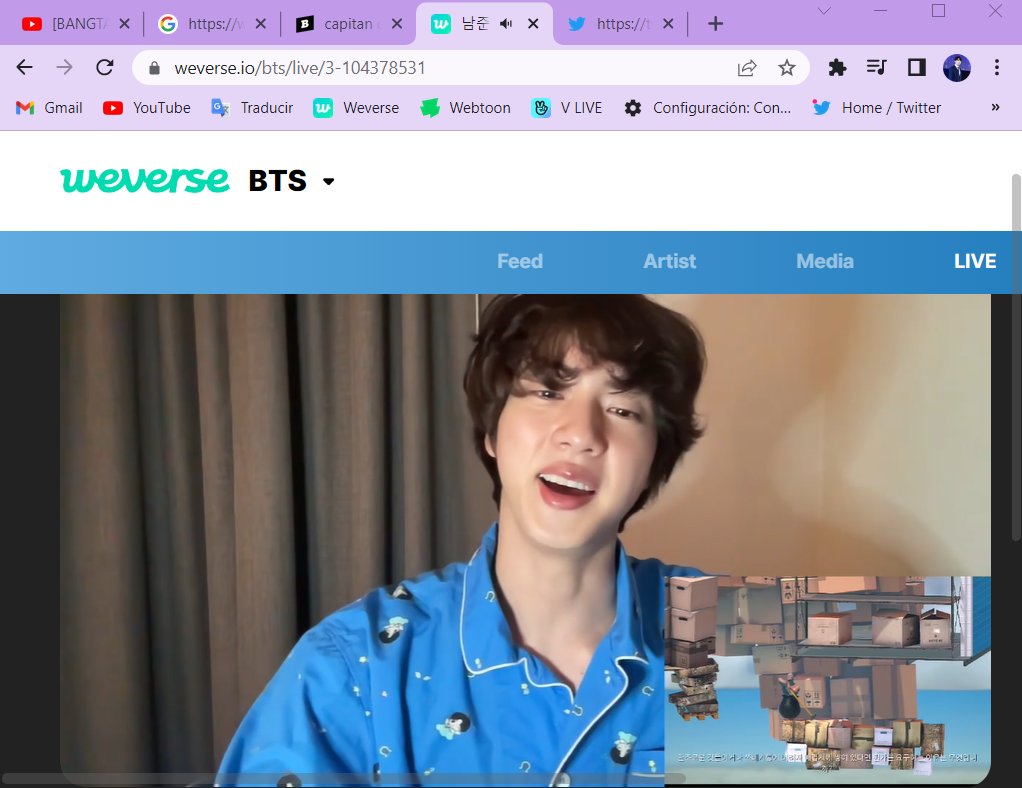This screenshot has width=1022, height=788.
Task: Open Weverse bookmark
Action: [x=356, y=108]
